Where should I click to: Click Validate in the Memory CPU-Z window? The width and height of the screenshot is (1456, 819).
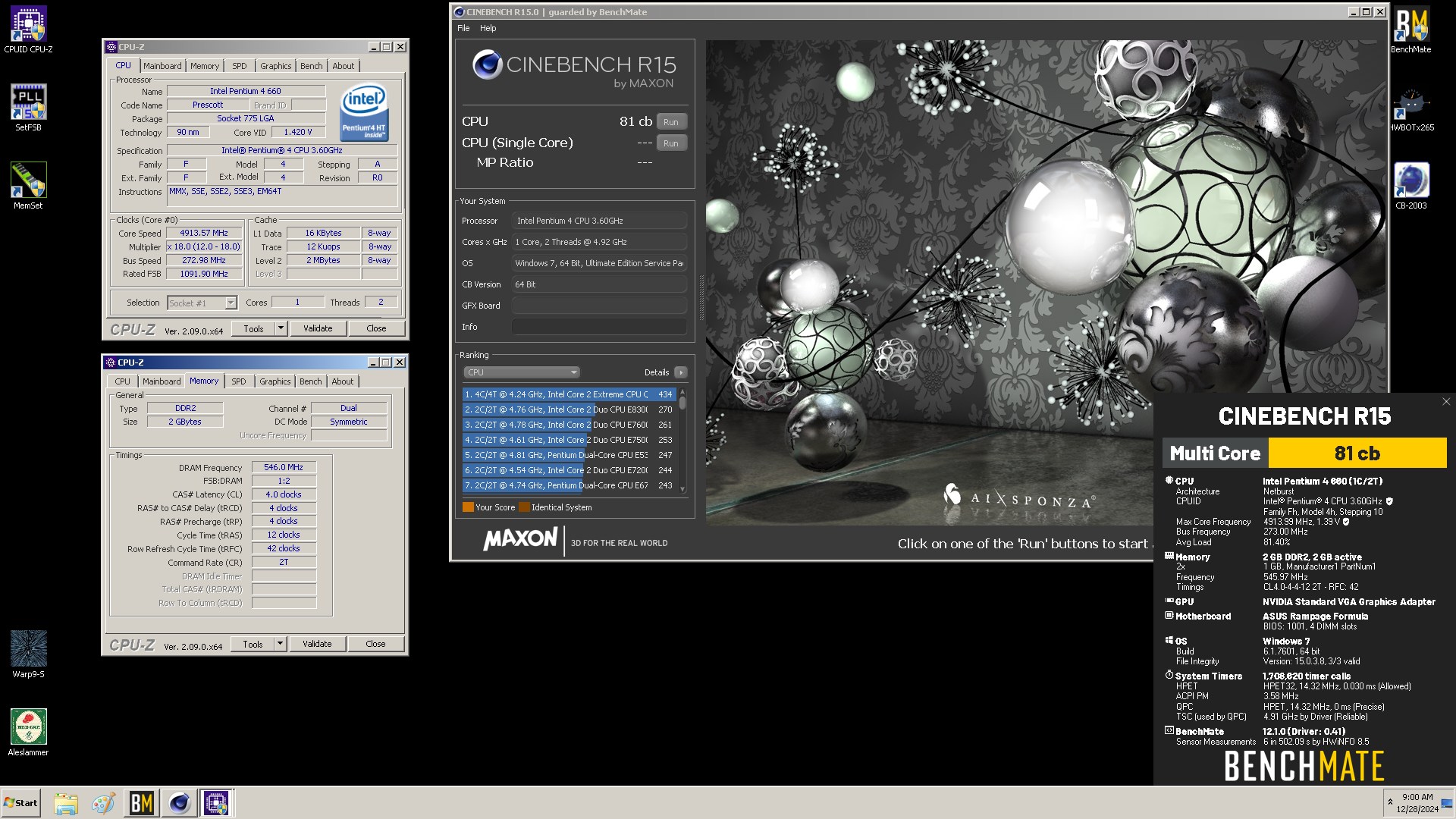317,645
